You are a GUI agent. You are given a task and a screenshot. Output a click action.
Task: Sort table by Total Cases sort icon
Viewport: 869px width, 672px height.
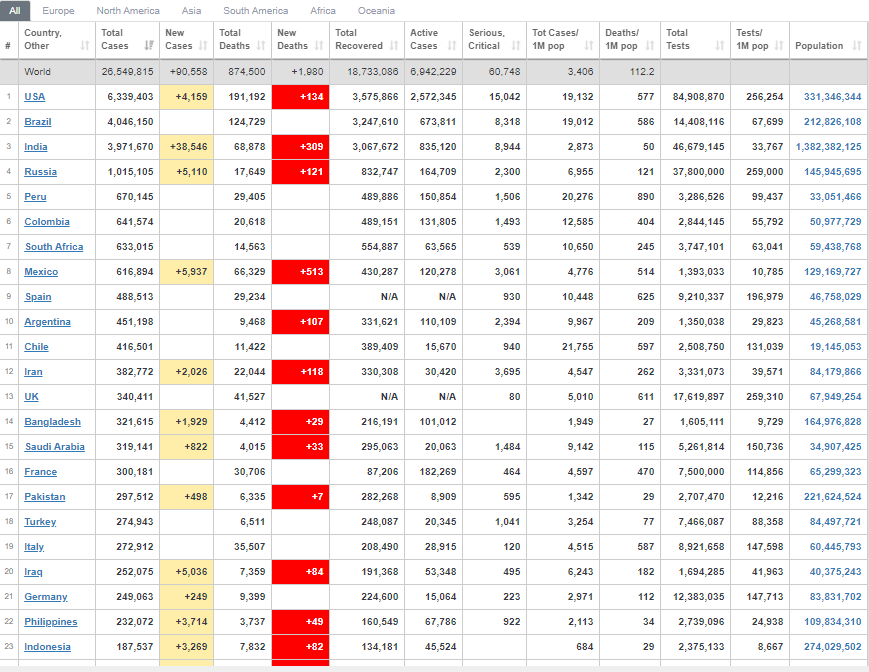pos(149,46)
